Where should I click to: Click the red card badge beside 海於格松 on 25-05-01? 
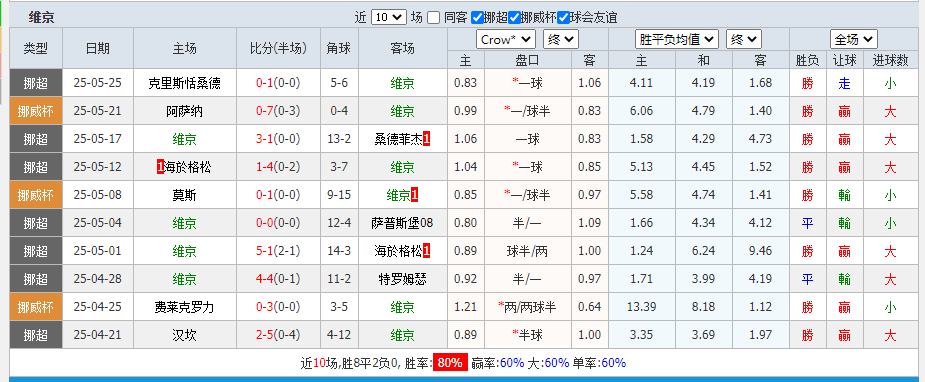427,251
